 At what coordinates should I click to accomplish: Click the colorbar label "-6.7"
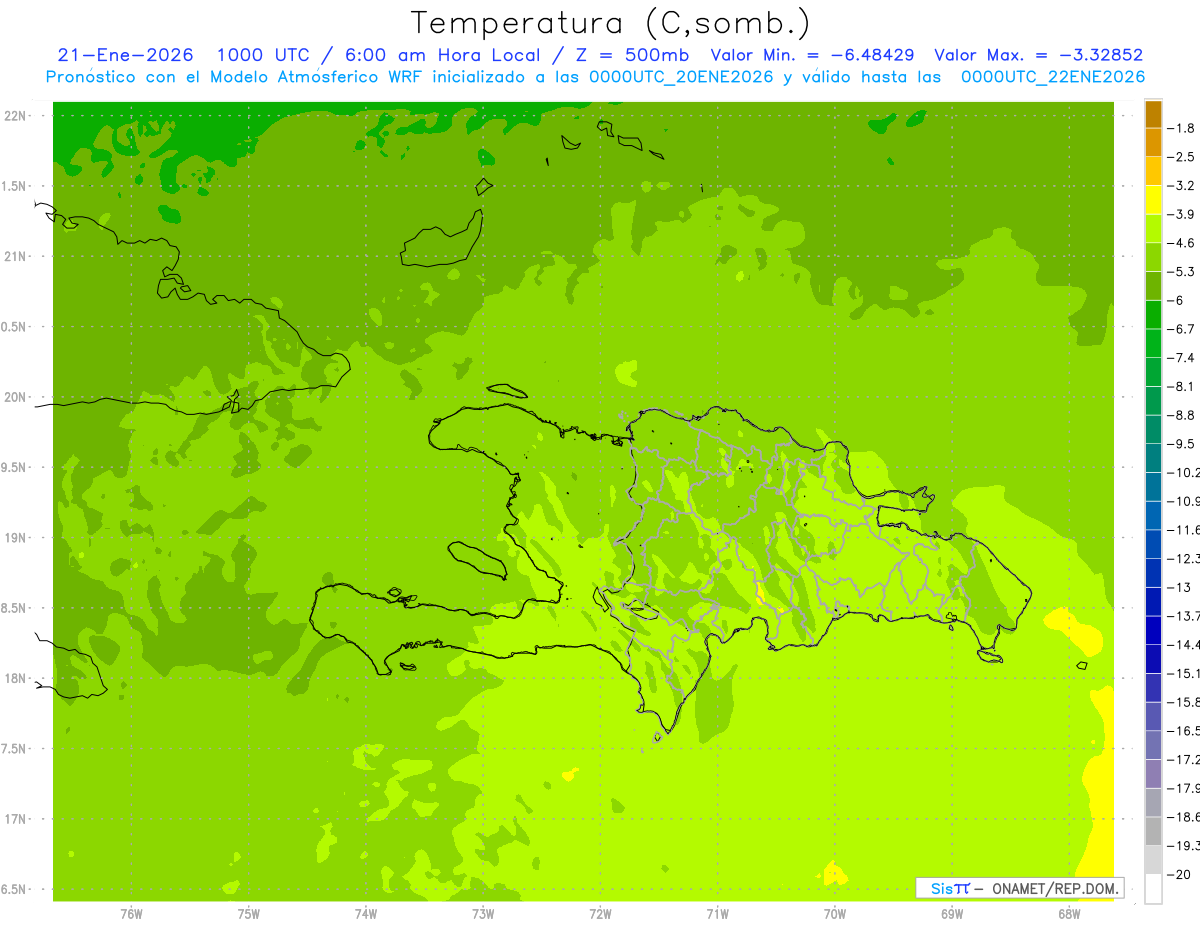tap(1182, 329)
